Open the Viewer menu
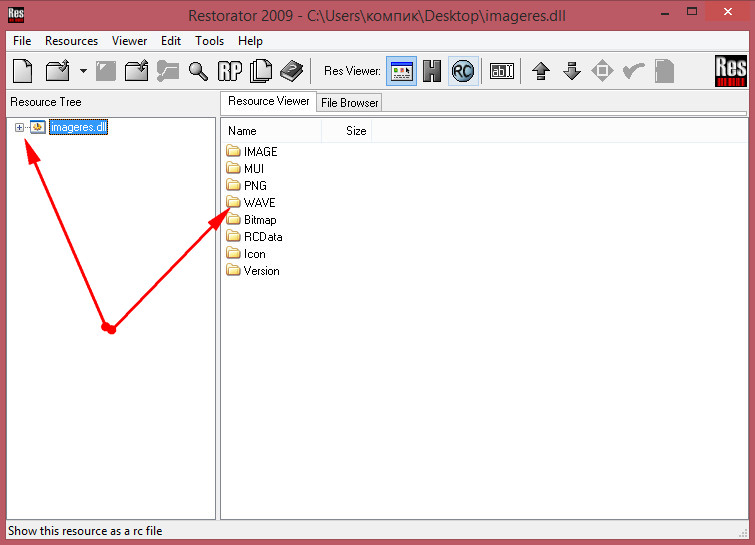 tap(130, 41)
